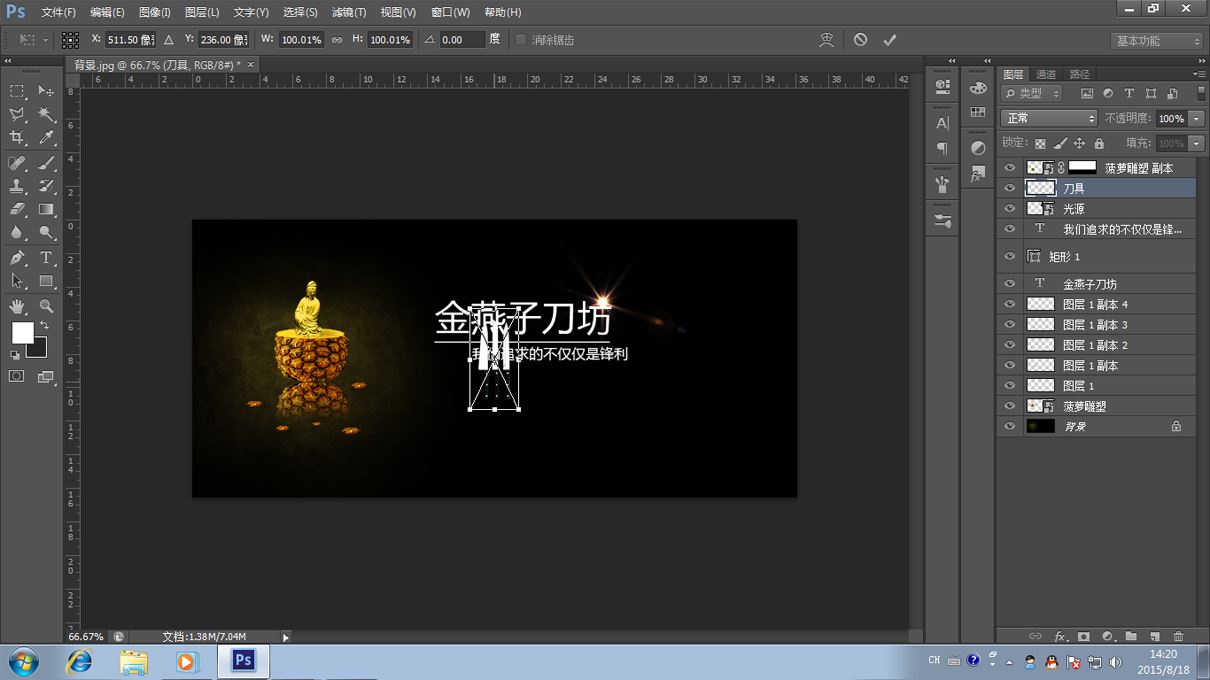
Task: Toggle relative positioning triangle icon
Action: tap(168, 40)
